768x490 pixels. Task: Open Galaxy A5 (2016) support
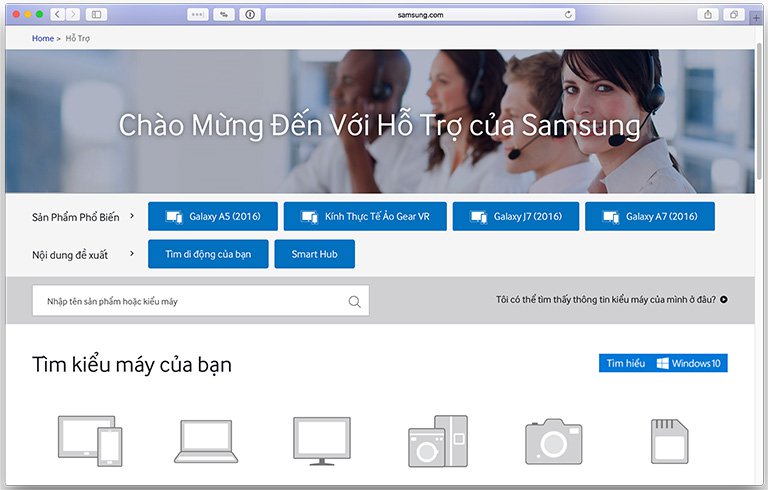[x=213, y=216]
